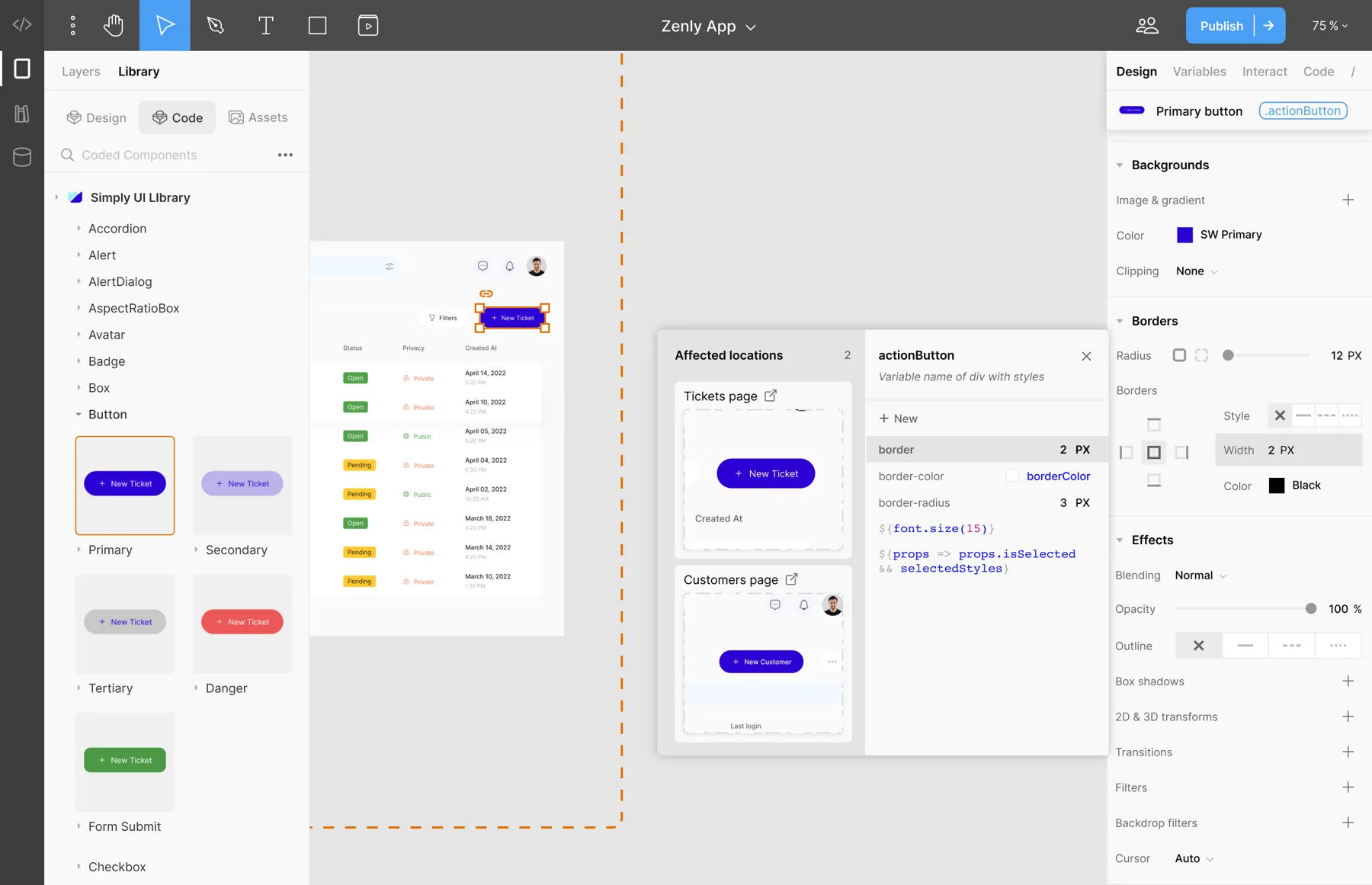Open the Blending Normal dropdown

1200,576
